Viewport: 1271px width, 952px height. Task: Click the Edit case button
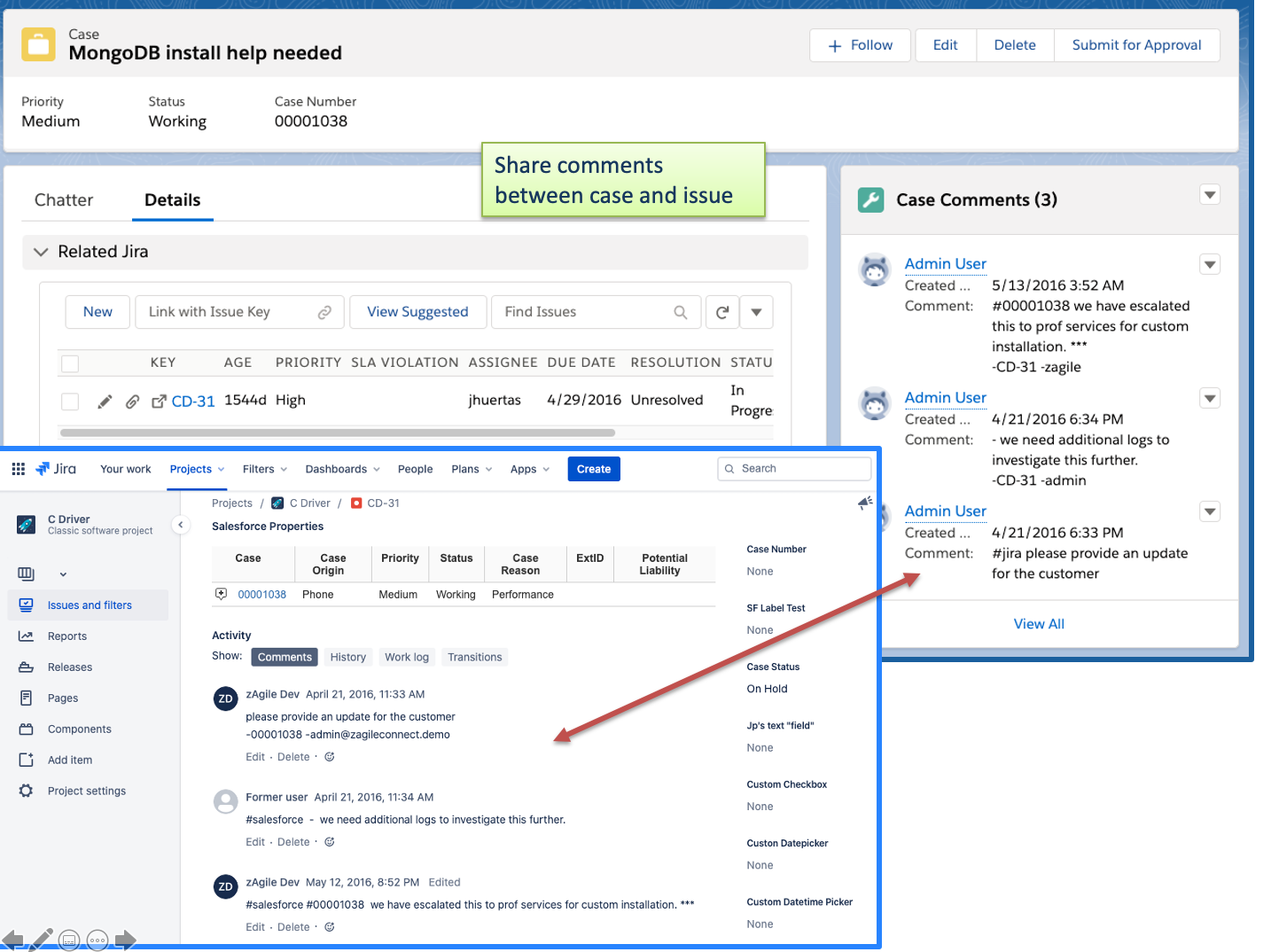coord(945,45)
